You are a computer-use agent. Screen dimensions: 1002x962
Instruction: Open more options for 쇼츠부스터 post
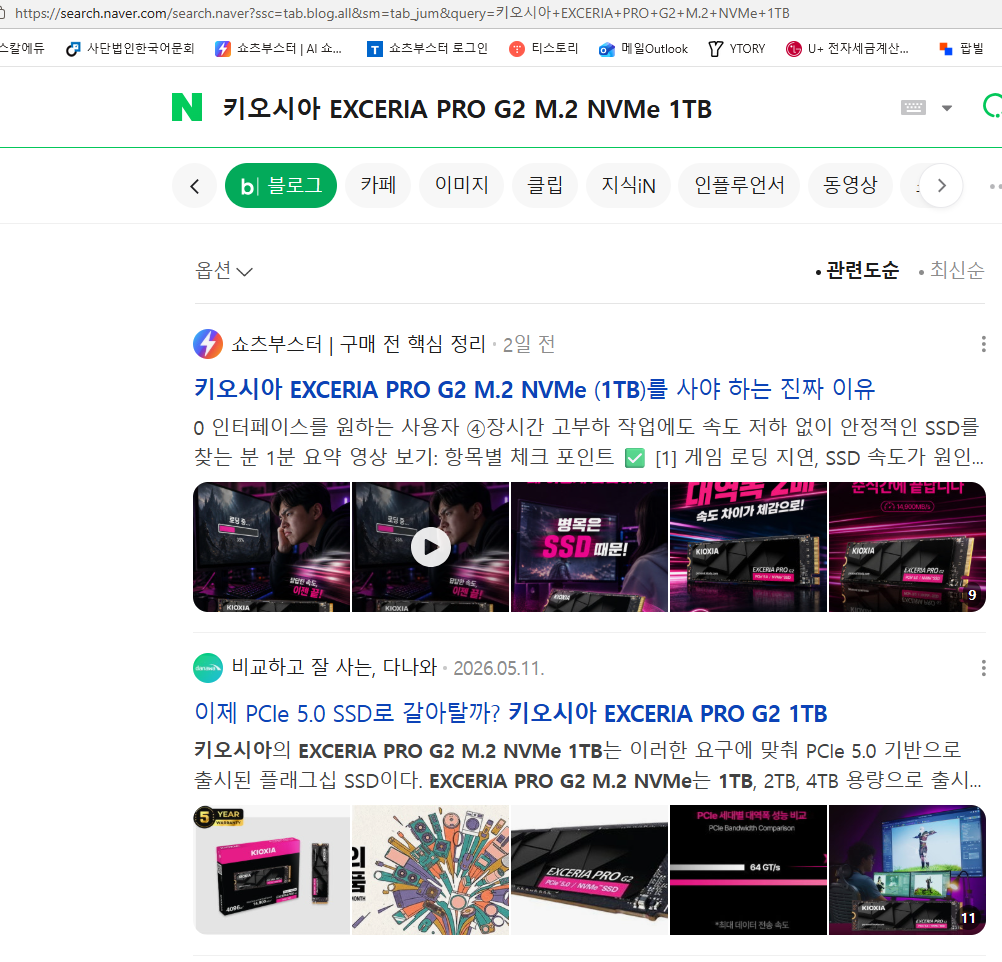point(983,345)
